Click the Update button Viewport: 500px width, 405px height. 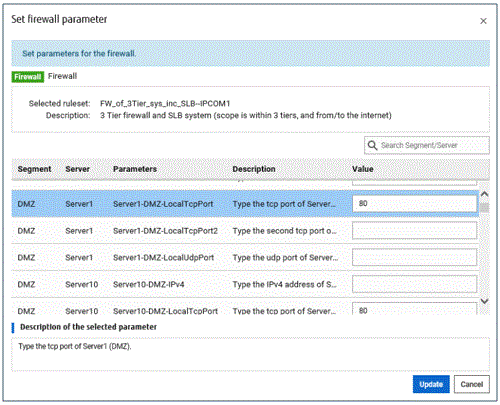(431, 384)
